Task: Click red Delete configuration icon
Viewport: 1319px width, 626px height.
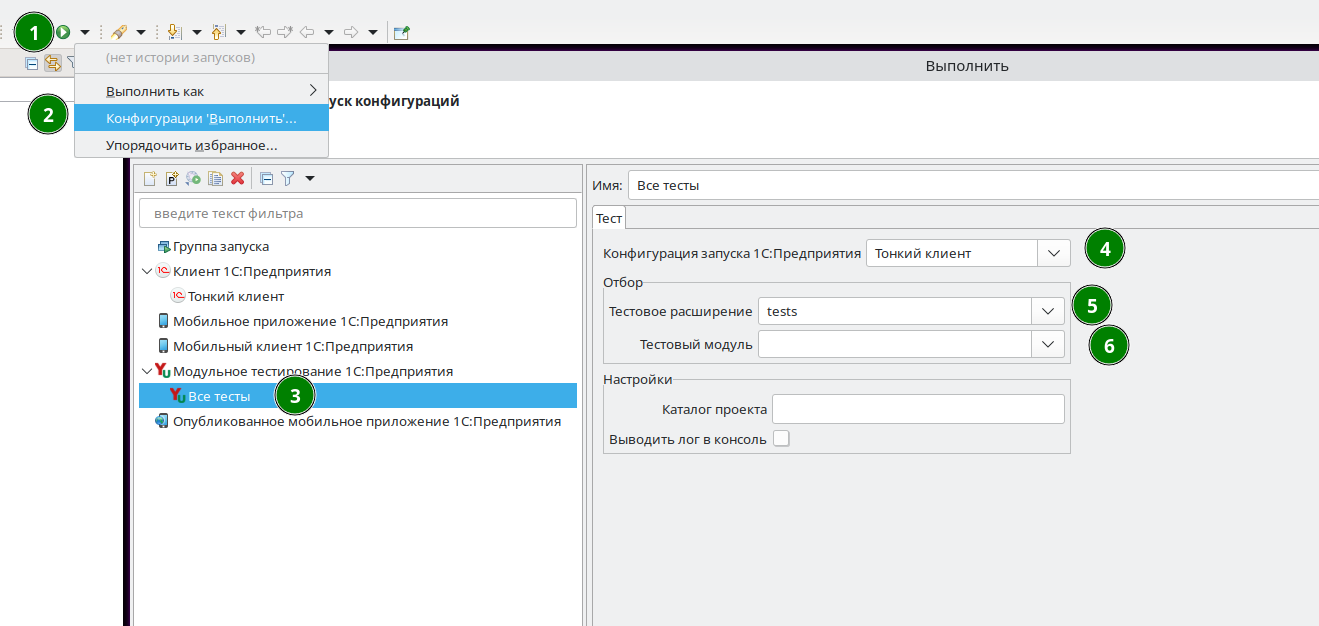Action: pos(238,179)
